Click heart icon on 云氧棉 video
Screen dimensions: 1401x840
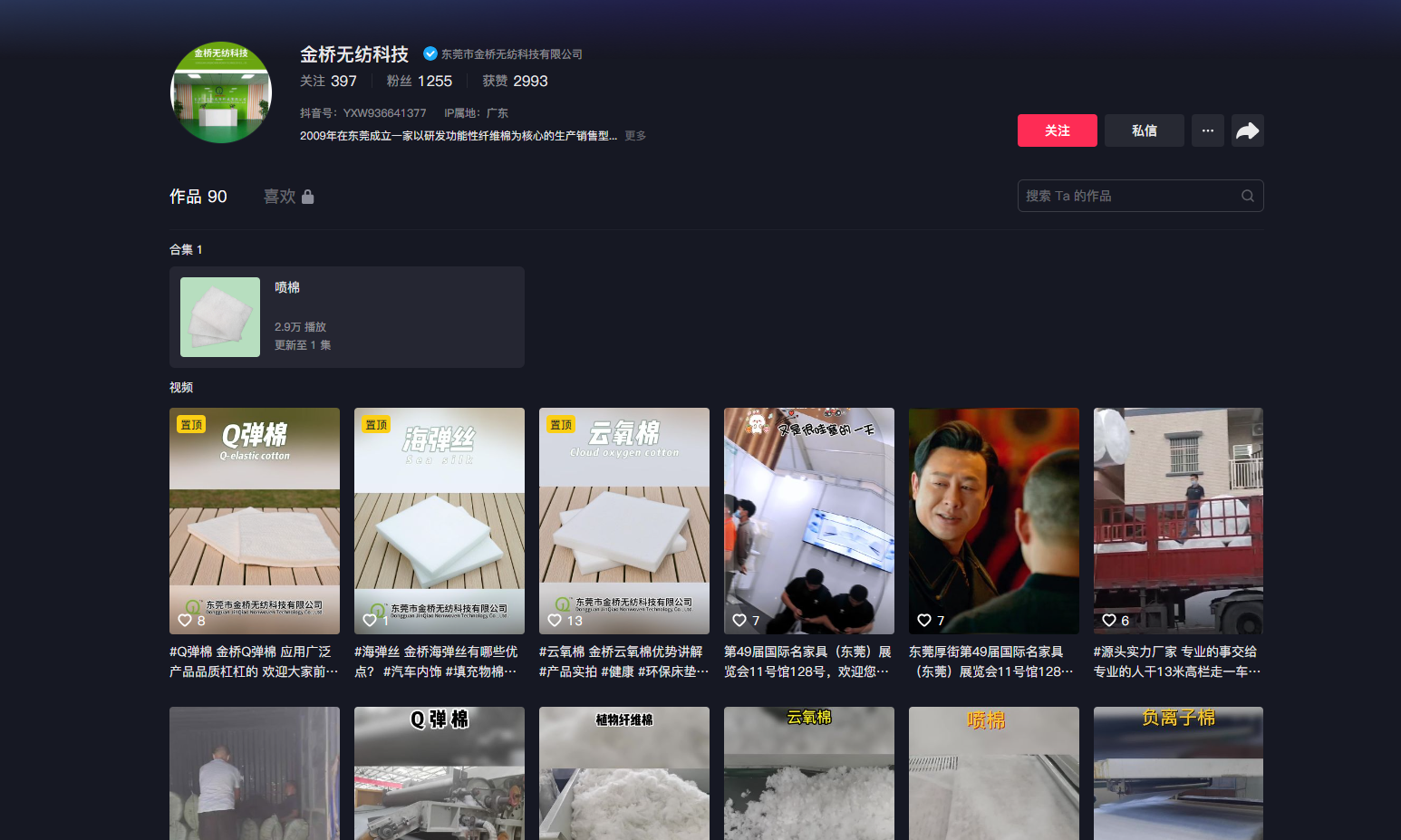pos(555,620)
